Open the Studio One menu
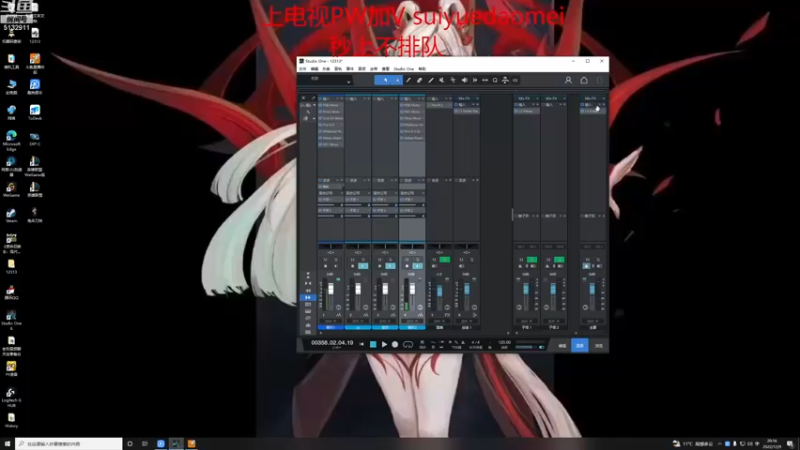800x450 pixels. pos(404,69)
